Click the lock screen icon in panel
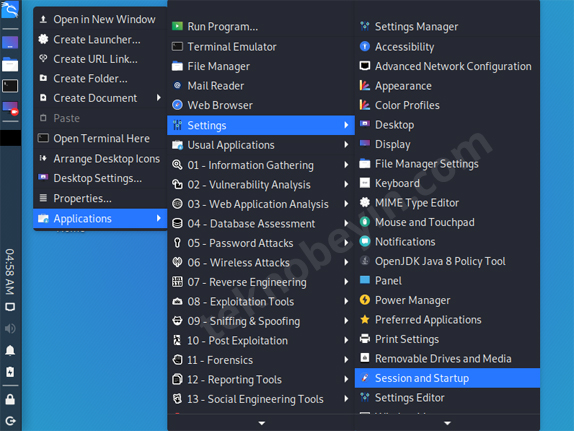Viewport: 574px width, 431px height. click(10, 399)
